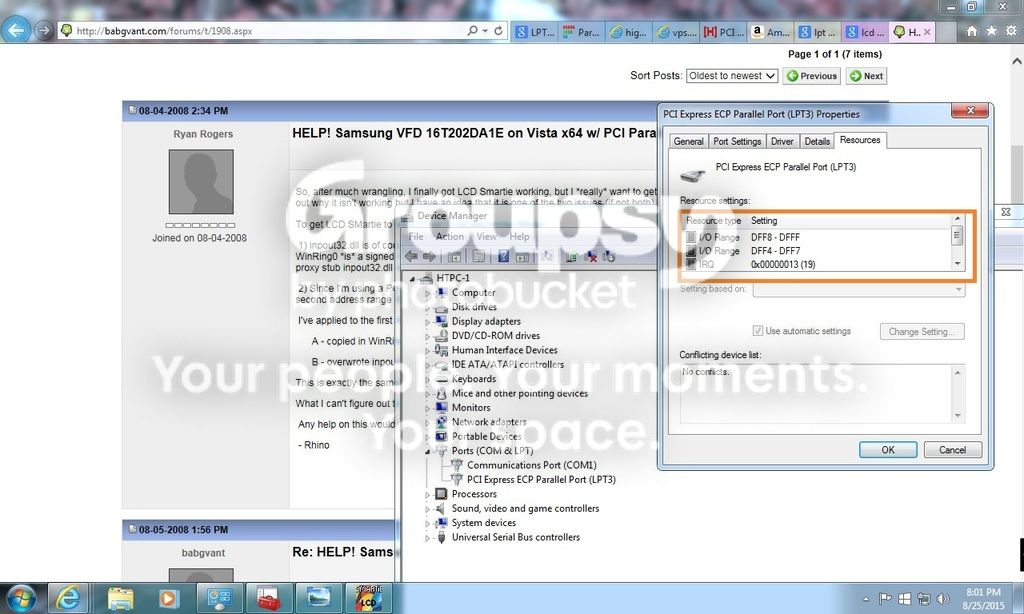Click the conflicting device list scrollbar
This screenshot has height=614, width=1024.
click(x=958, y=394)
